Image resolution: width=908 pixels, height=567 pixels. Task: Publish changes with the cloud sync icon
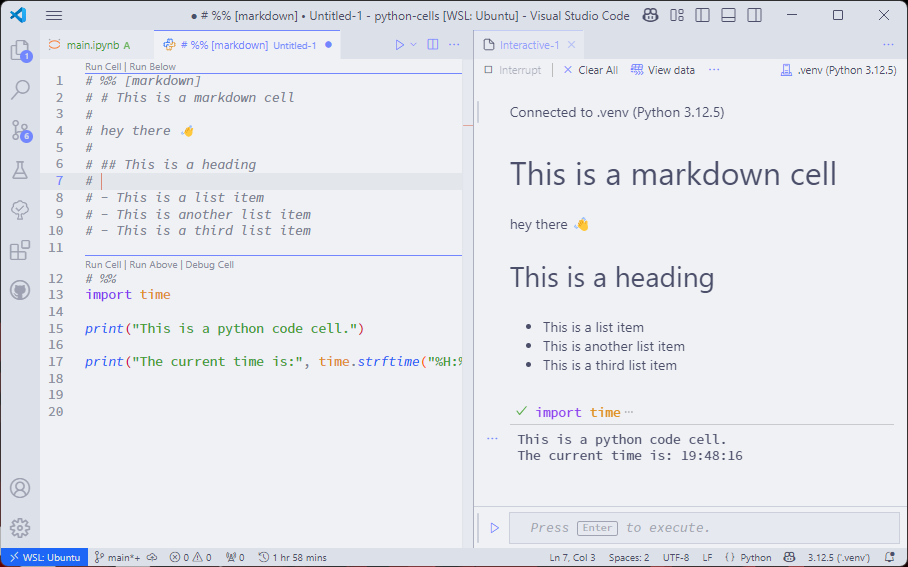[x=152, y=558]
